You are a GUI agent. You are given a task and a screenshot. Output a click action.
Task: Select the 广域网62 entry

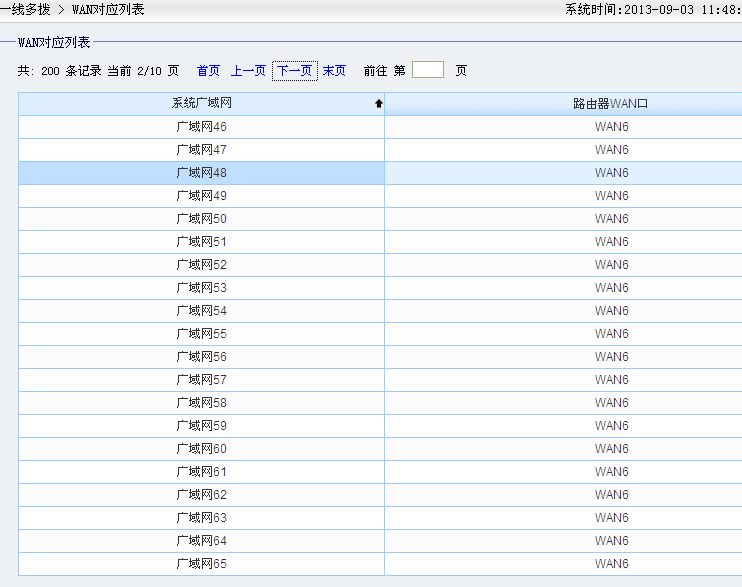tap(201, 495)
